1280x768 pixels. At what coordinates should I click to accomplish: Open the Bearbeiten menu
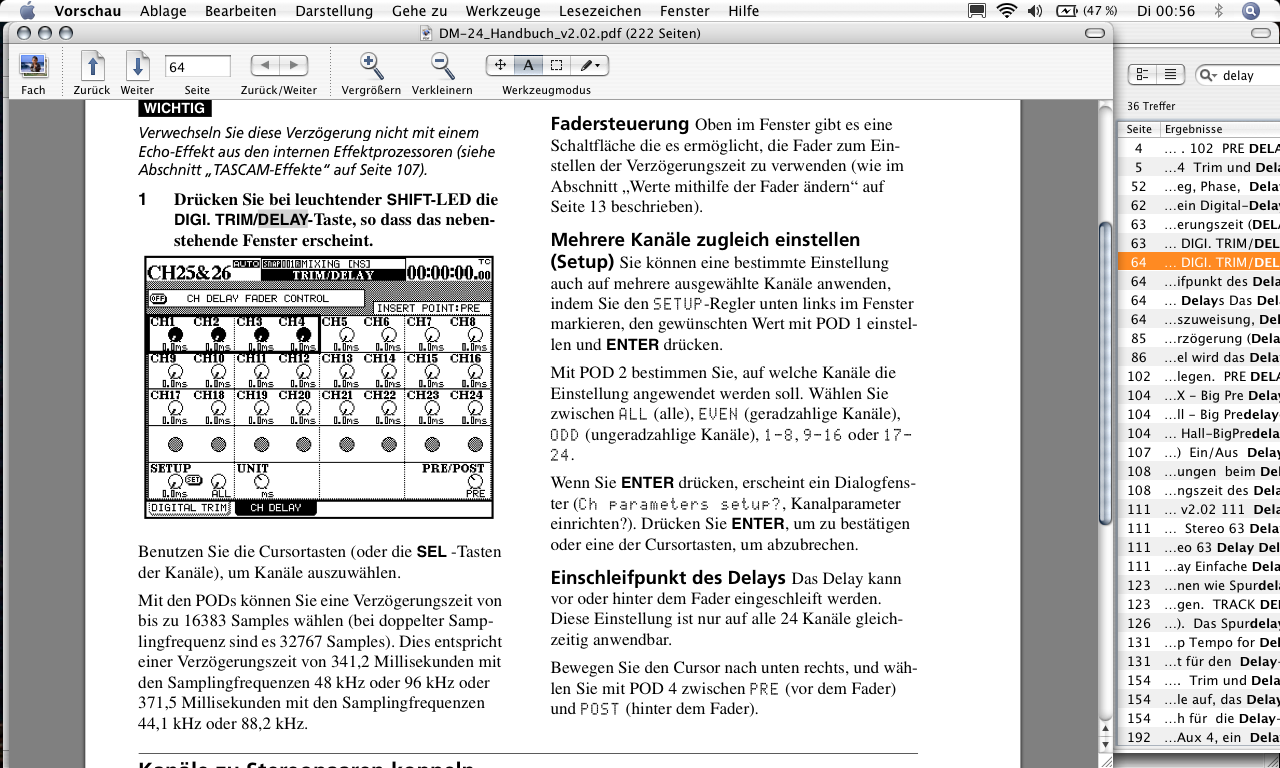pos(241,11)
